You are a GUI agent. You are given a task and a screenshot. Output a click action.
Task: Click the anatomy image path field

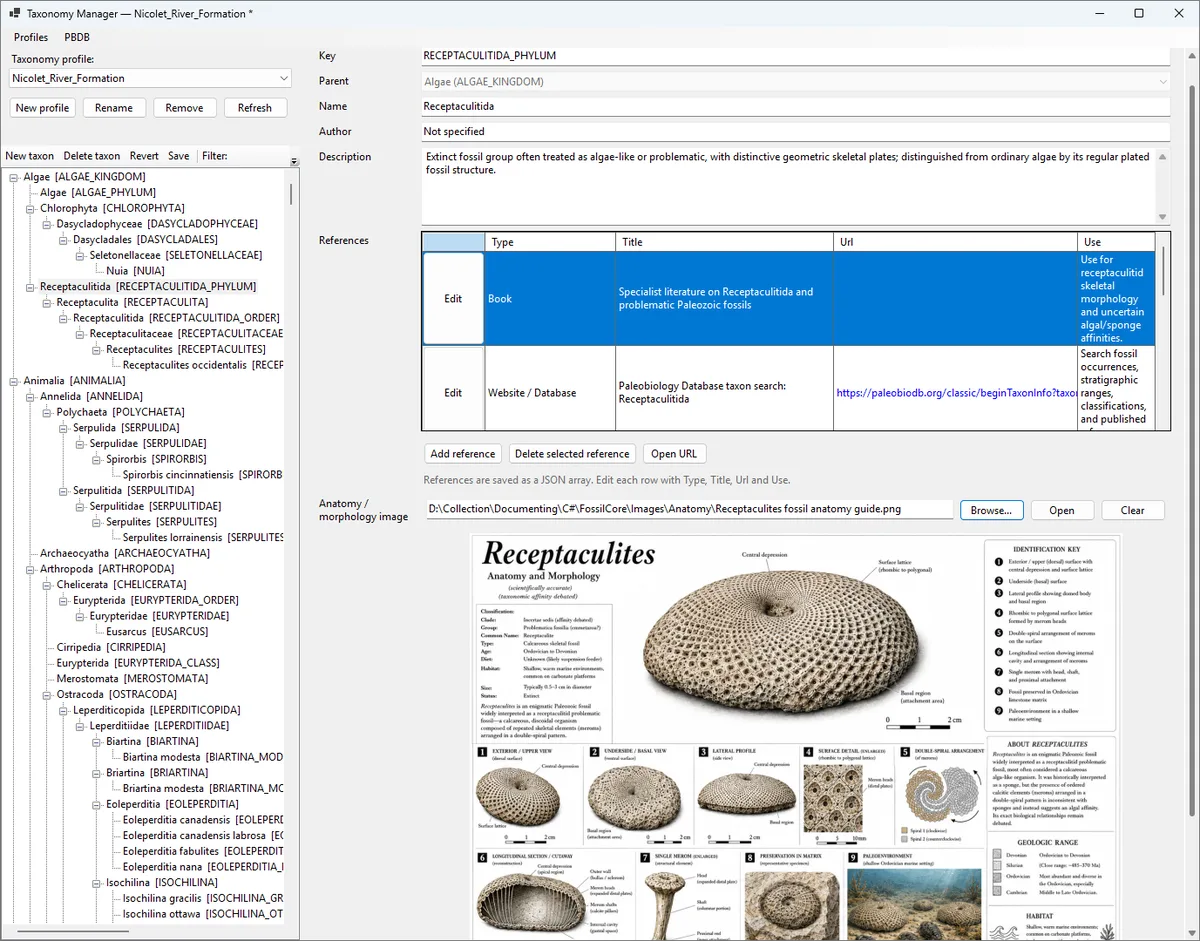(x=688, y=510)
